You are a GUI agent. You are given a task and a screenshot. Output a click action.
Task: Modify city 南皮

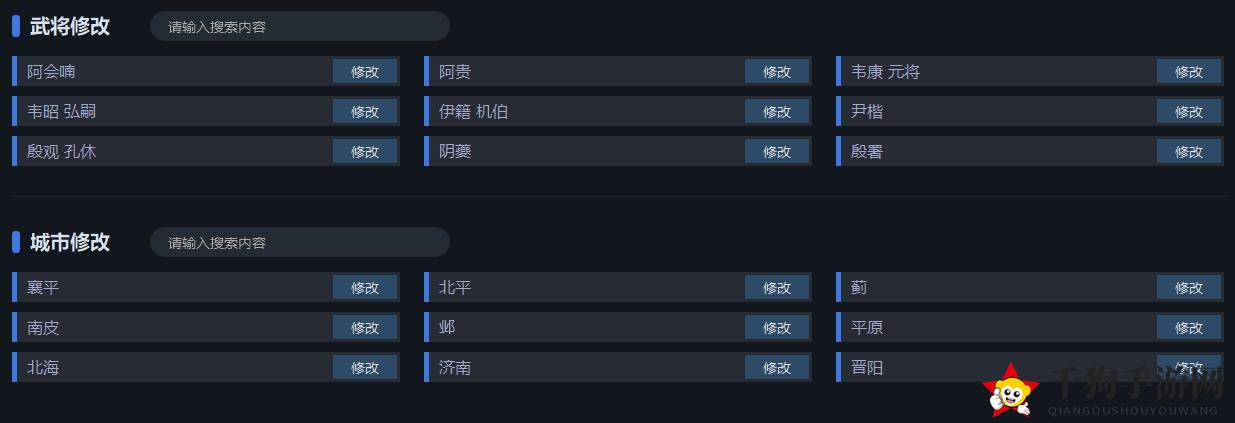click(x=365, y=327)
